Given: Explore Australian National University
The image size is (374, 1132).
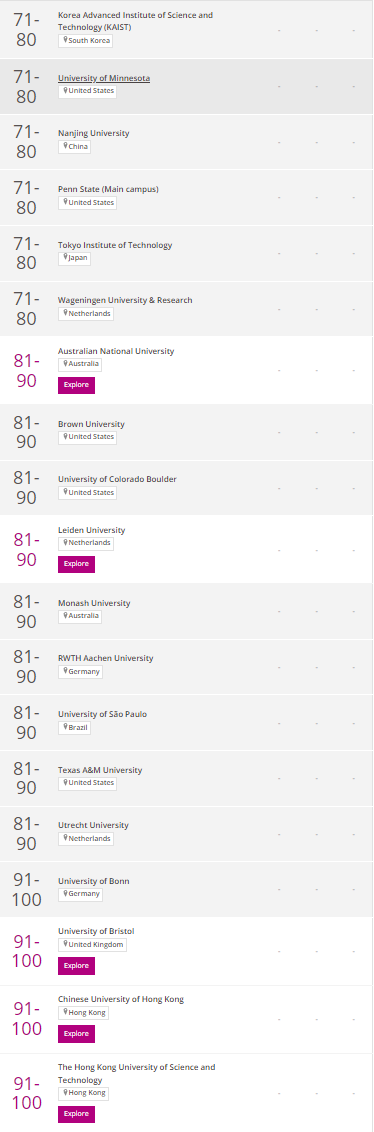Looking at the screenshot, I should click(x=76, y=385).
